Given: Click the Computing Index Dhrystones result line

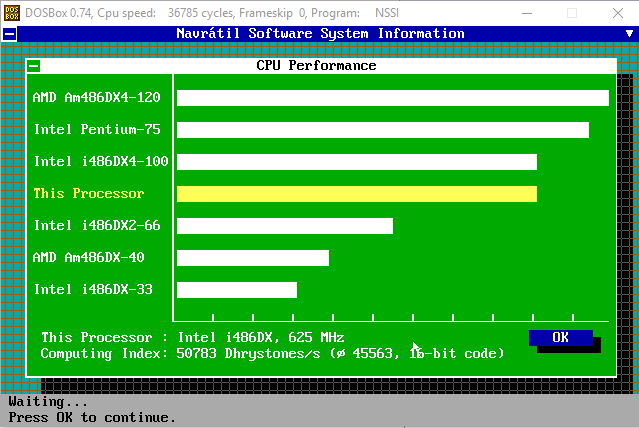Looking at the screenshot, I should pyautogui.click(x=272, y=354).
